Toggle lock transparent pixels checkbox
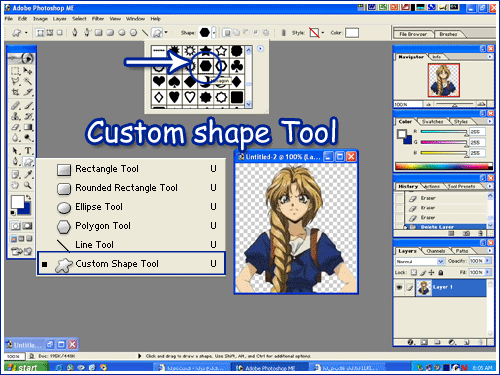Viewport: 500px width, 375px height. pyautogui.click(x=414, y=272)
